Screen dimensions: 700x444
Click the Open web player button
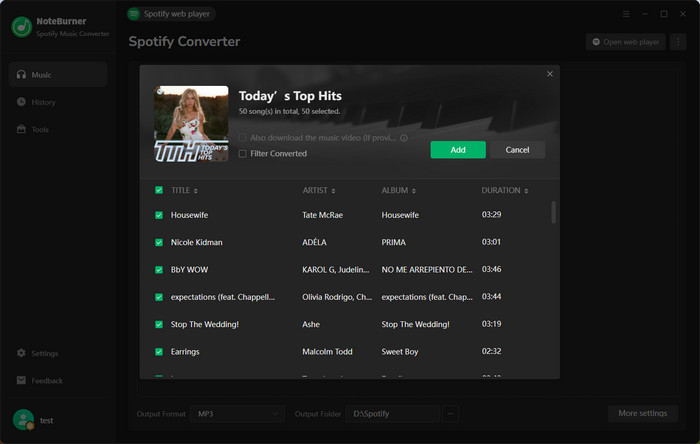pyautogui.click(x=625, y=42)
